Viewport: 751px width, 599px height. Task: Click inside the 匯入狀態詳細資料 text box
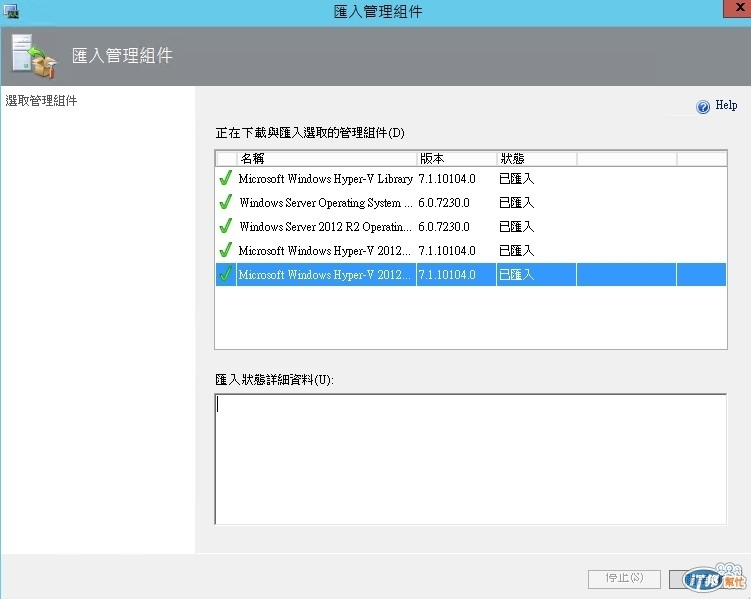tap(471, 459)
